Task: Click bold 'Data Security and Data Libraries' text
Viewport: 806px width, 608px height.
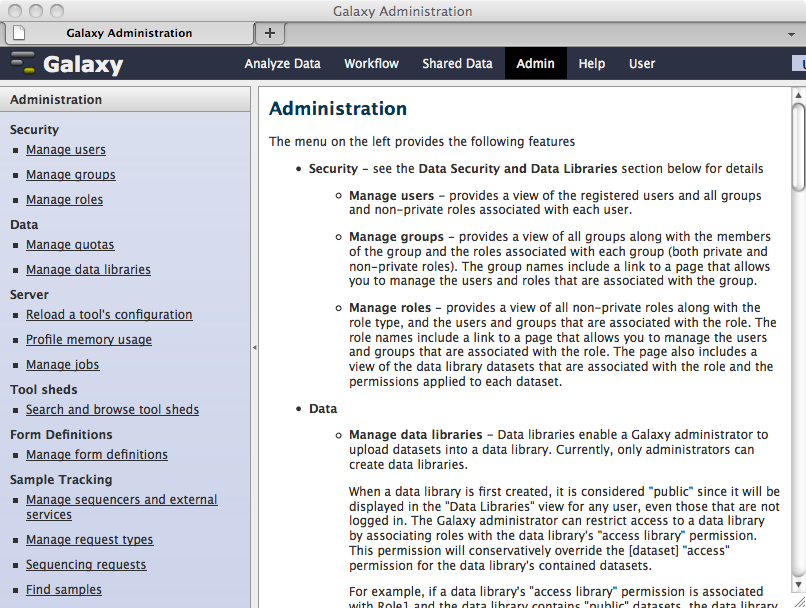Action: pos(518,169)
